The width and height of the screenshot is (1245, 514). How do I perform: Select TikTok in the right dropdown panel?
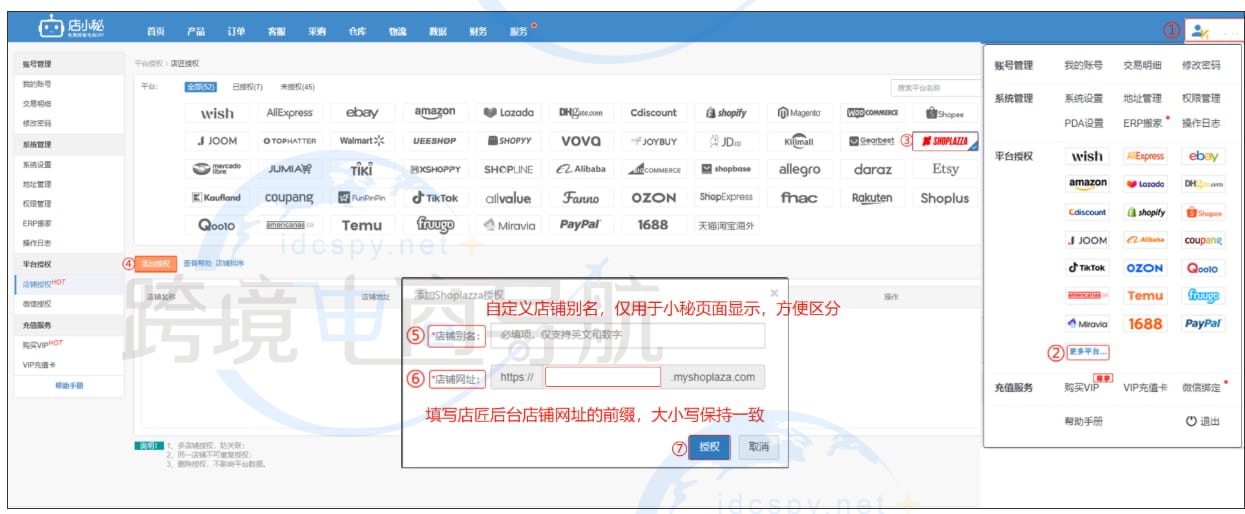[x=1087, y=268]
